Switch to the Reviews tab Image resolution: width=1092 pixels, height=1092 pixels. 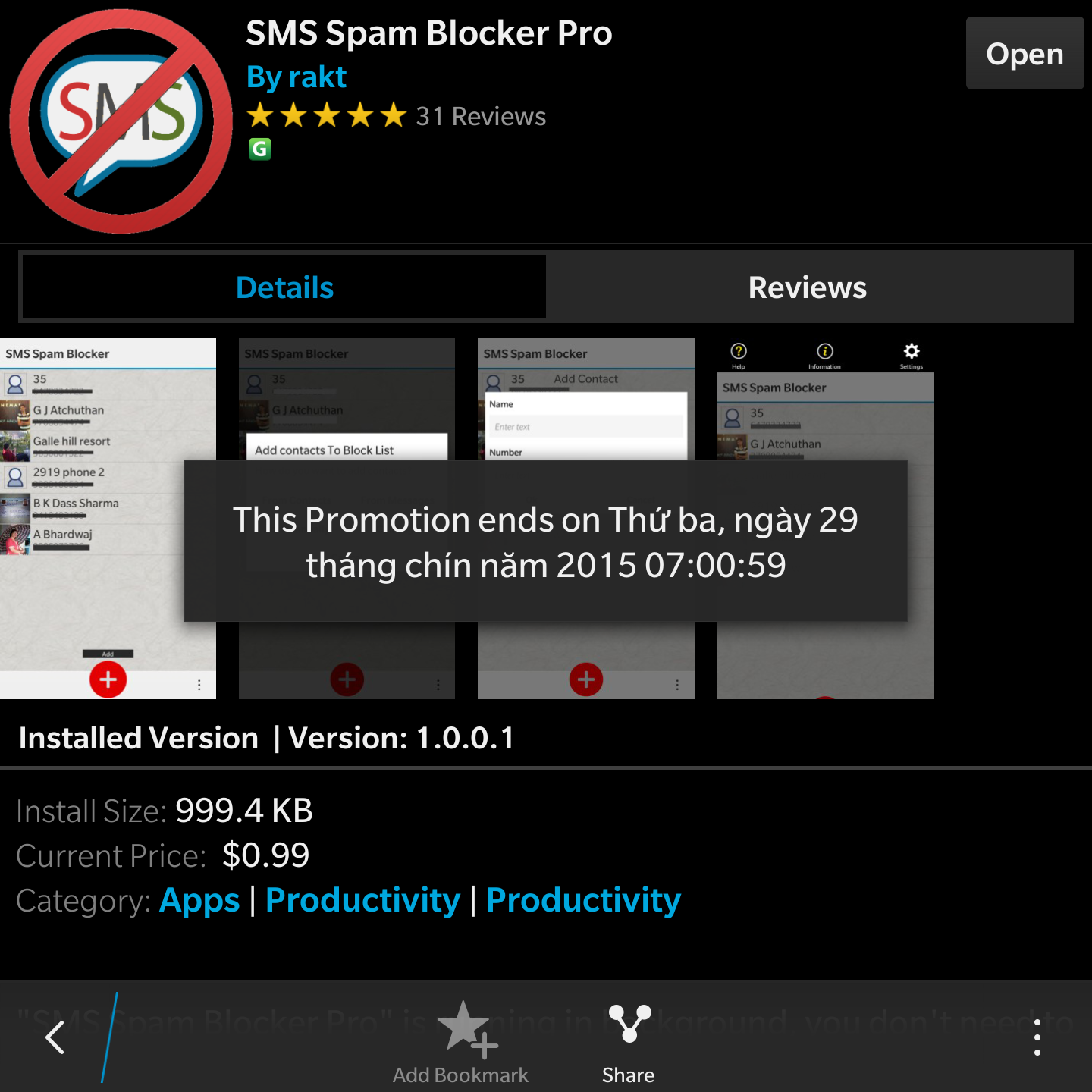808,287
